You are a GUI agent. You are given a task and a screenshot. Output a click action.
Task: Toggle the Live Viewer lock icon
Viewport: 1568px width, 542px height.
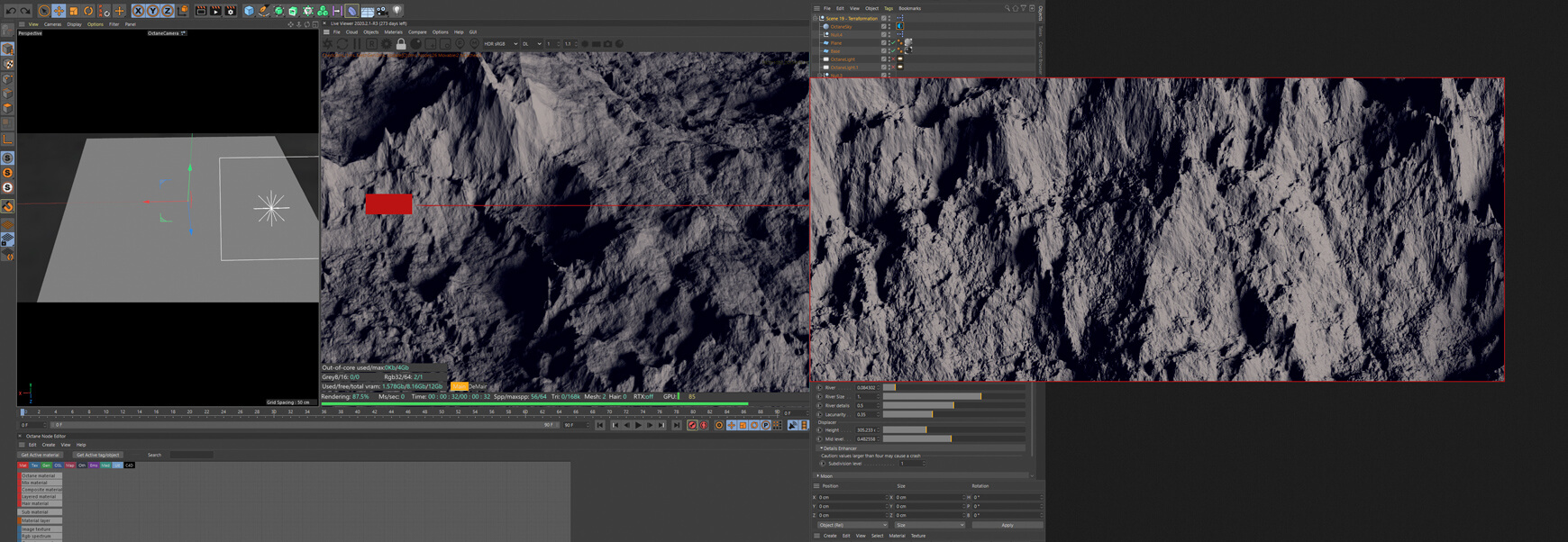coord(401,44)
